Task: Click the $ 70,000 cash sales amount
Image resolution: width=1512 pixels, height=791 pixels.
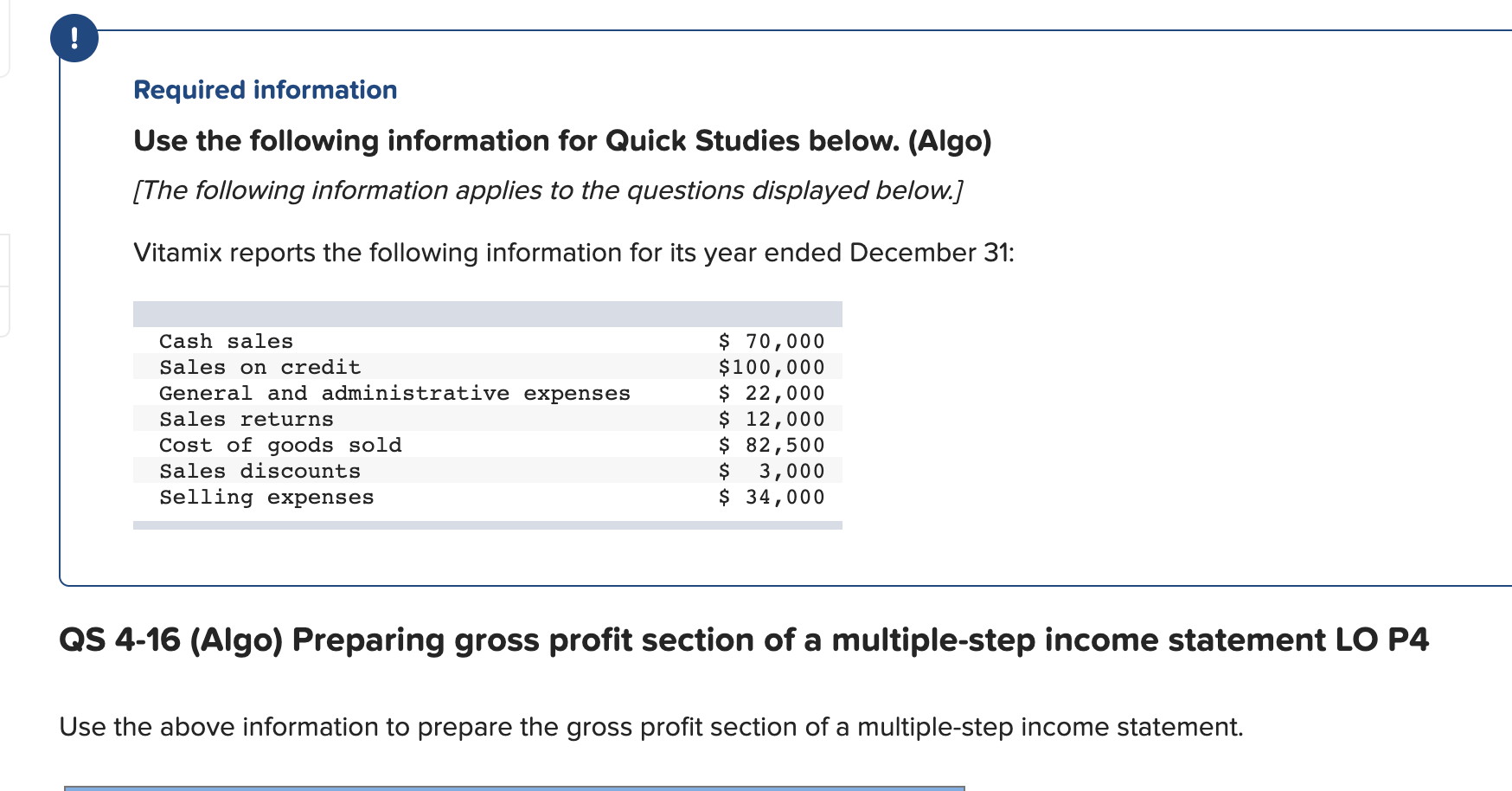Action: coord(772,341)
